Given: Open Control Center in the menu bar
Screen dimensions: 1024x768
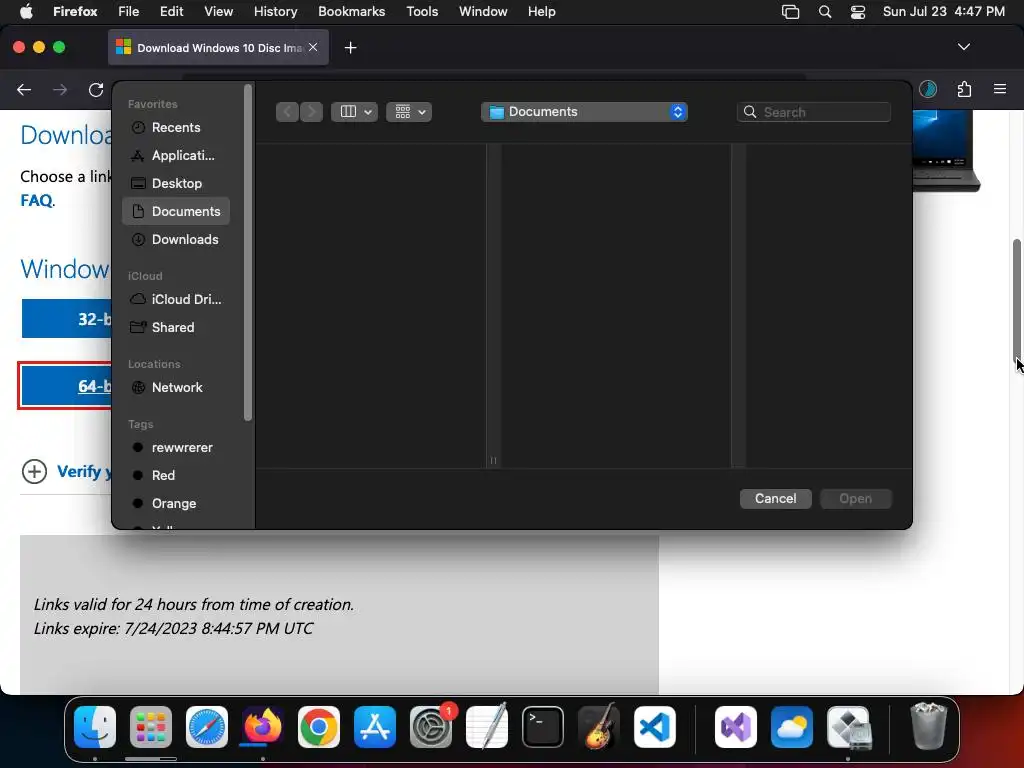Looking at the screenshot, I should pyautogui.click(x=858, y=12).
